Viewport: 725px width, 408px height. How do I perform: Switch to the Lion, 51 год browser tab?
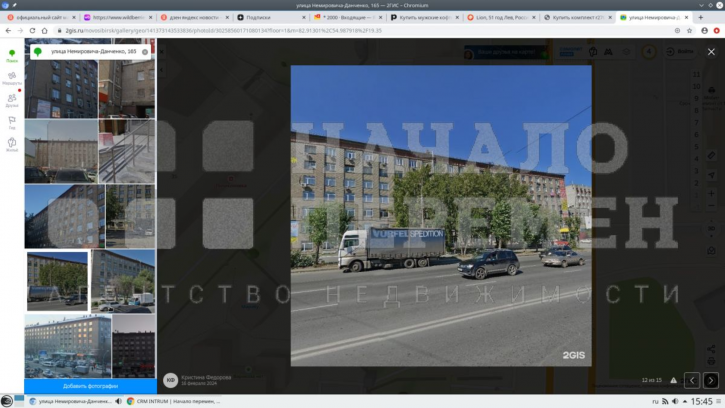click(501, 17)
